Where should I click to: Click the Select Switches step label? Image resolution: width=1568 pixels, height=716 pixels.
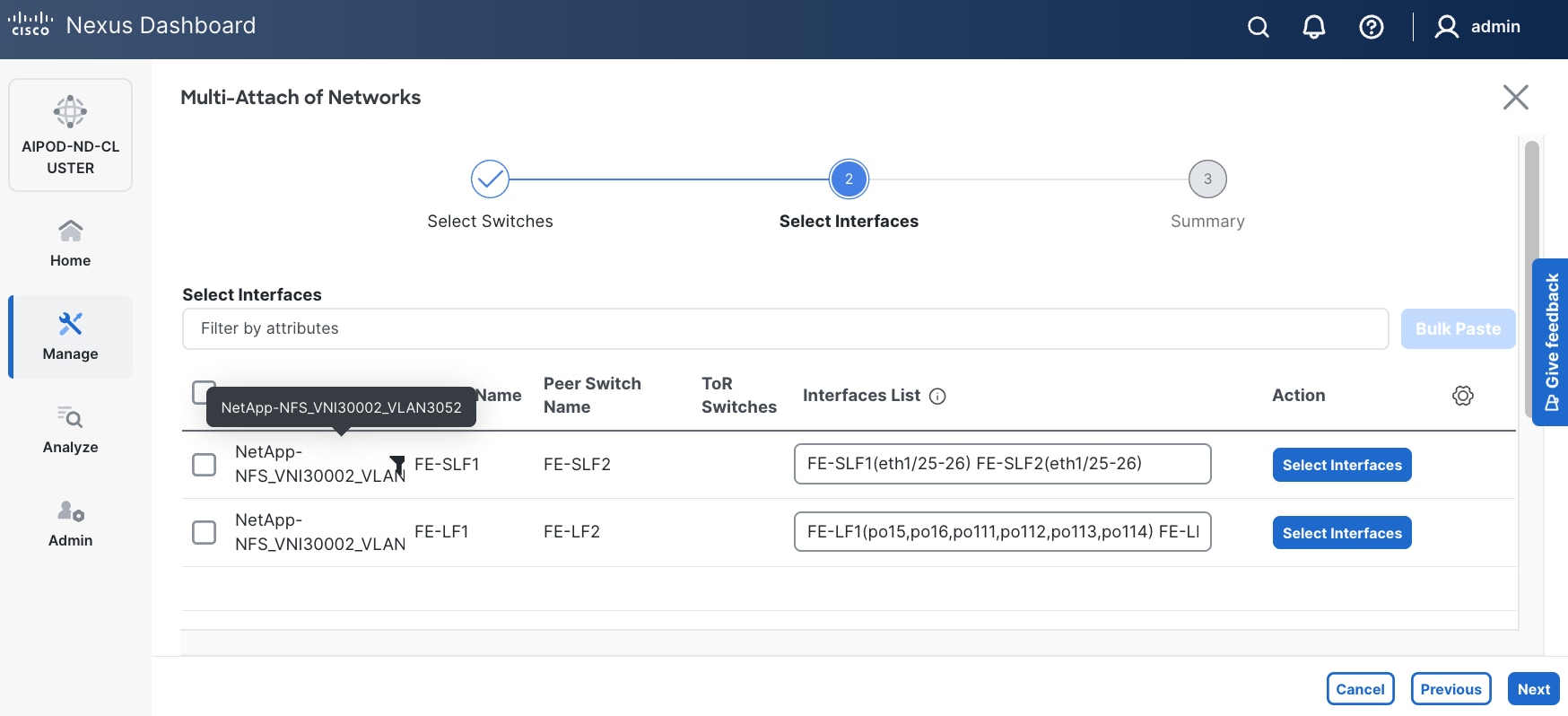(x=490, y=222)
